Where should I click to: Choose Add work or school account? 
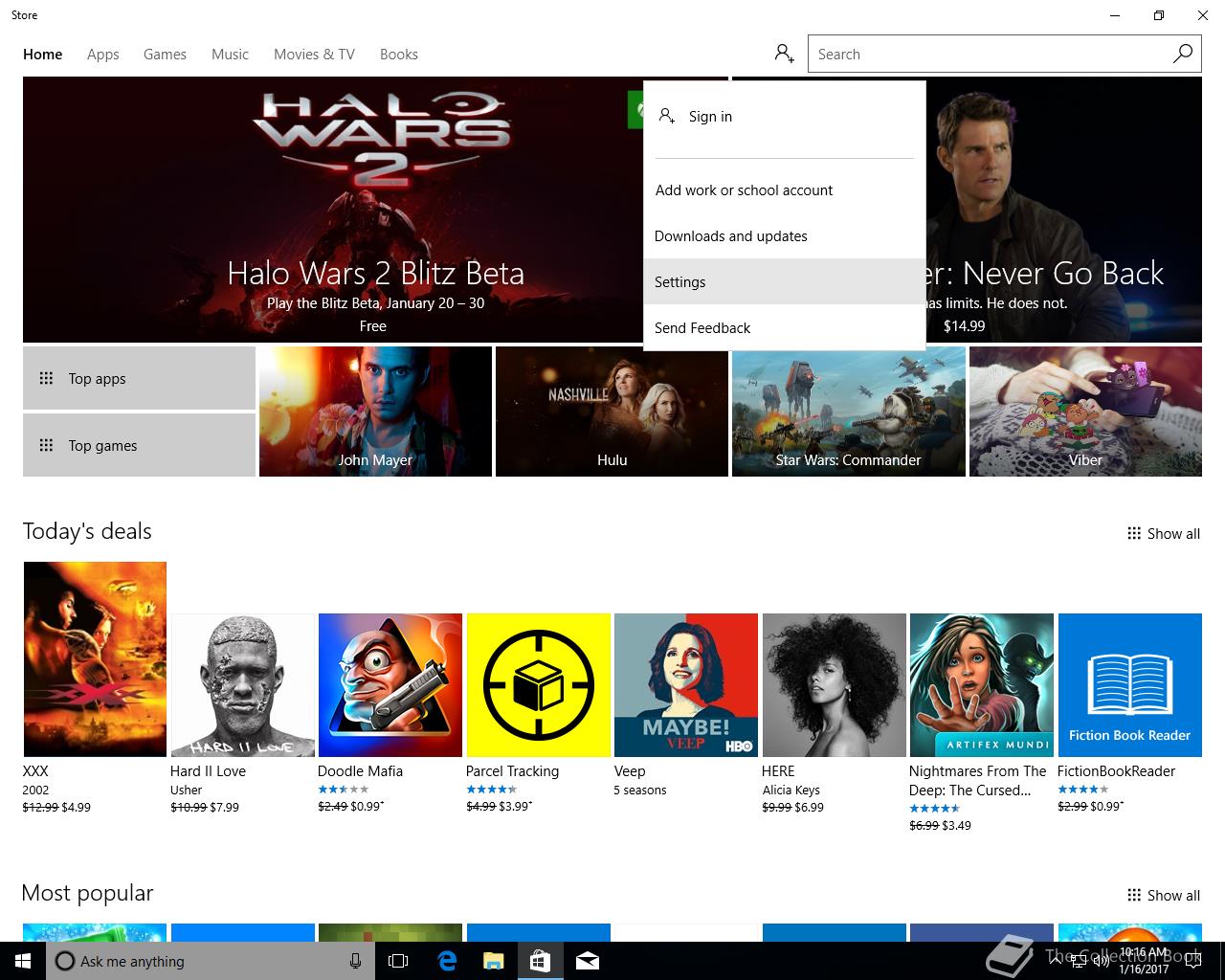pos(785,189)
